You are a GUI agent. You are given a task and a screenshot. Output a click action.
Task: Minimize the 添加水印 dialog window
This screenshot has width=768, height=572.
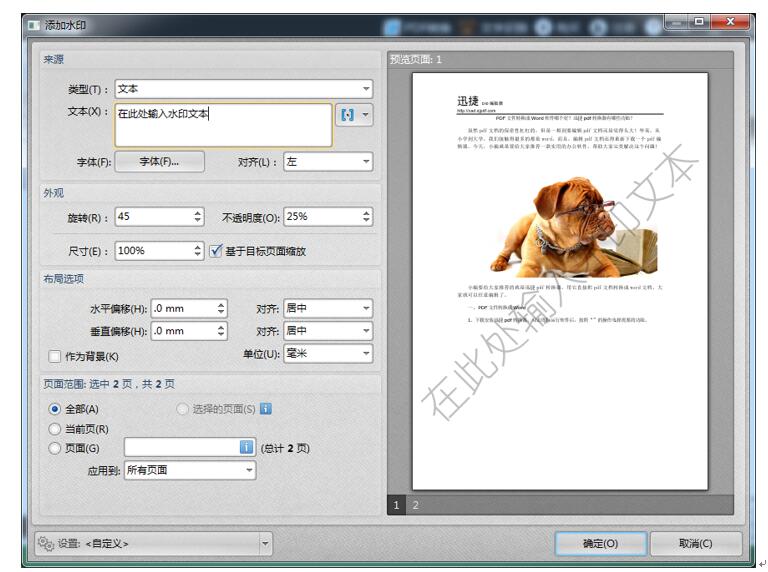click(x=676, y=22)
